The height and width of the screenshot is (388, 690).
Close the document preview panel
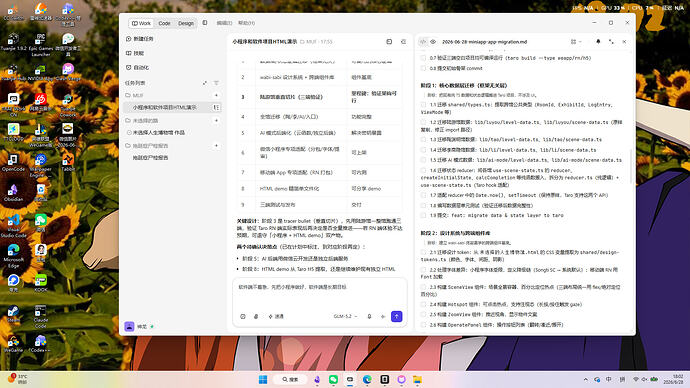(624, 42)
